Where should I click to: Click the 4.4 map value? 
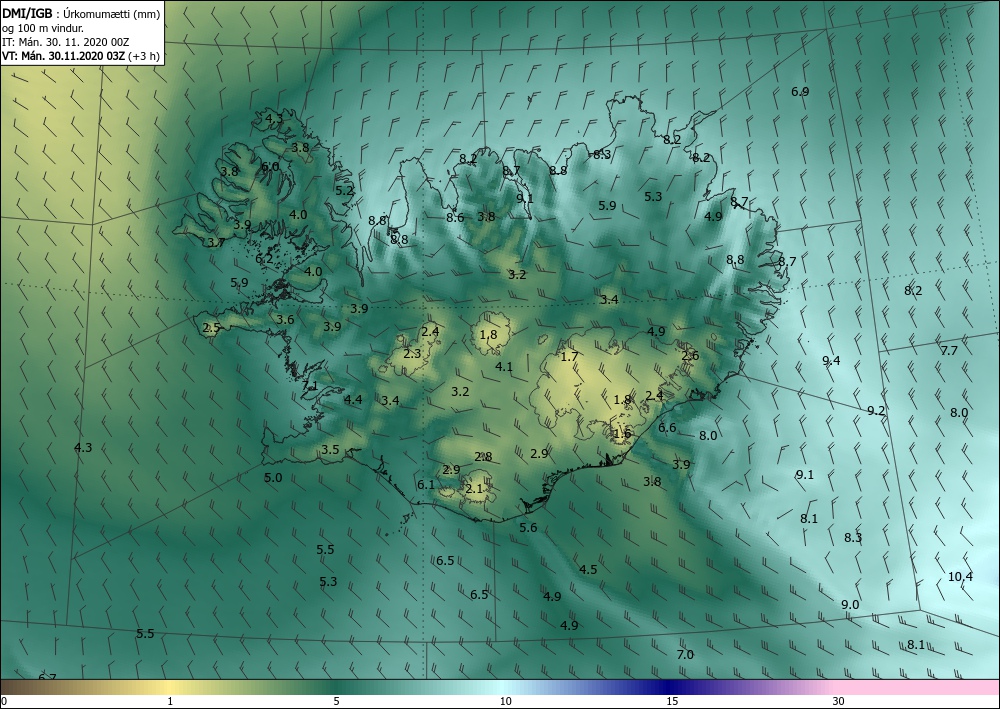pos(353,400)
